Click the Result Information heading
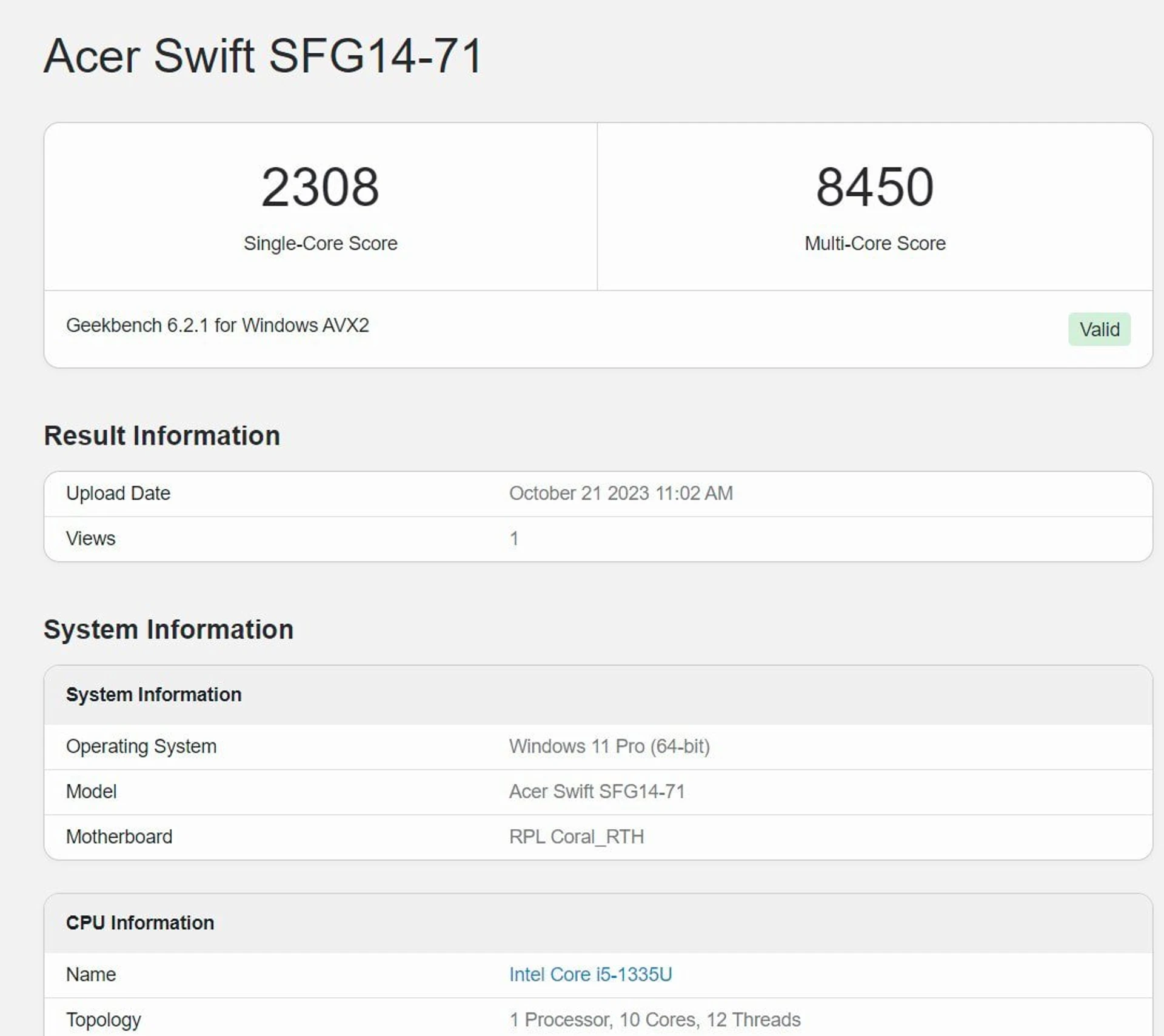 pyautogui.click(x=162, y=435)
